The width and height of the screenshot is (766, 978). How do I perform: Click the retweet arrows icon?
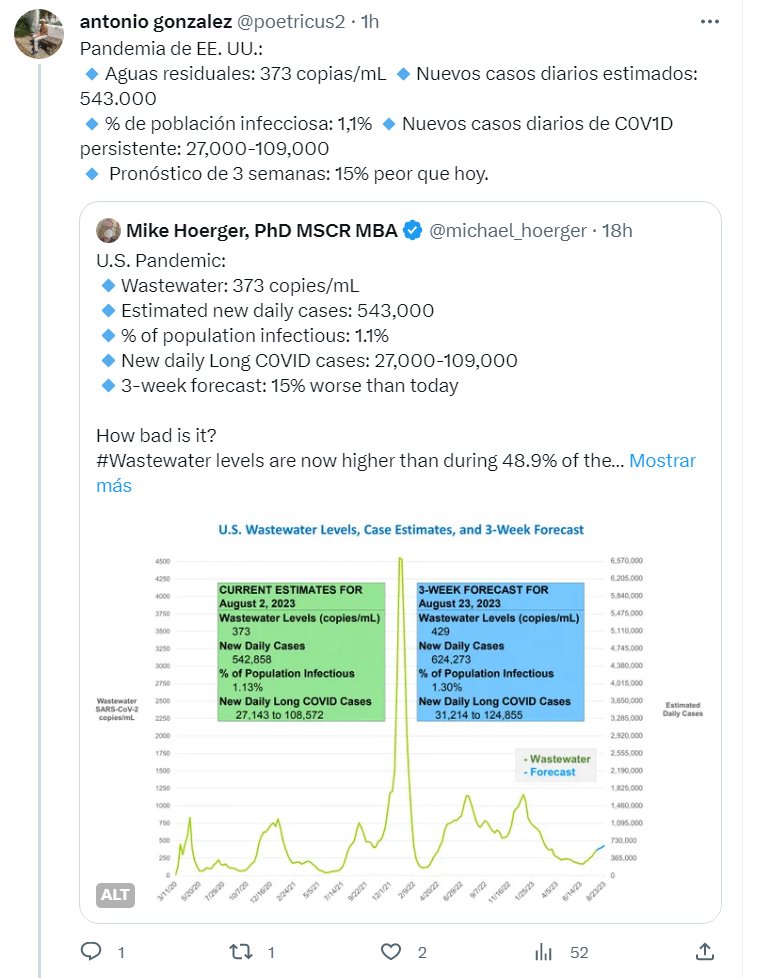coord(240,951)
